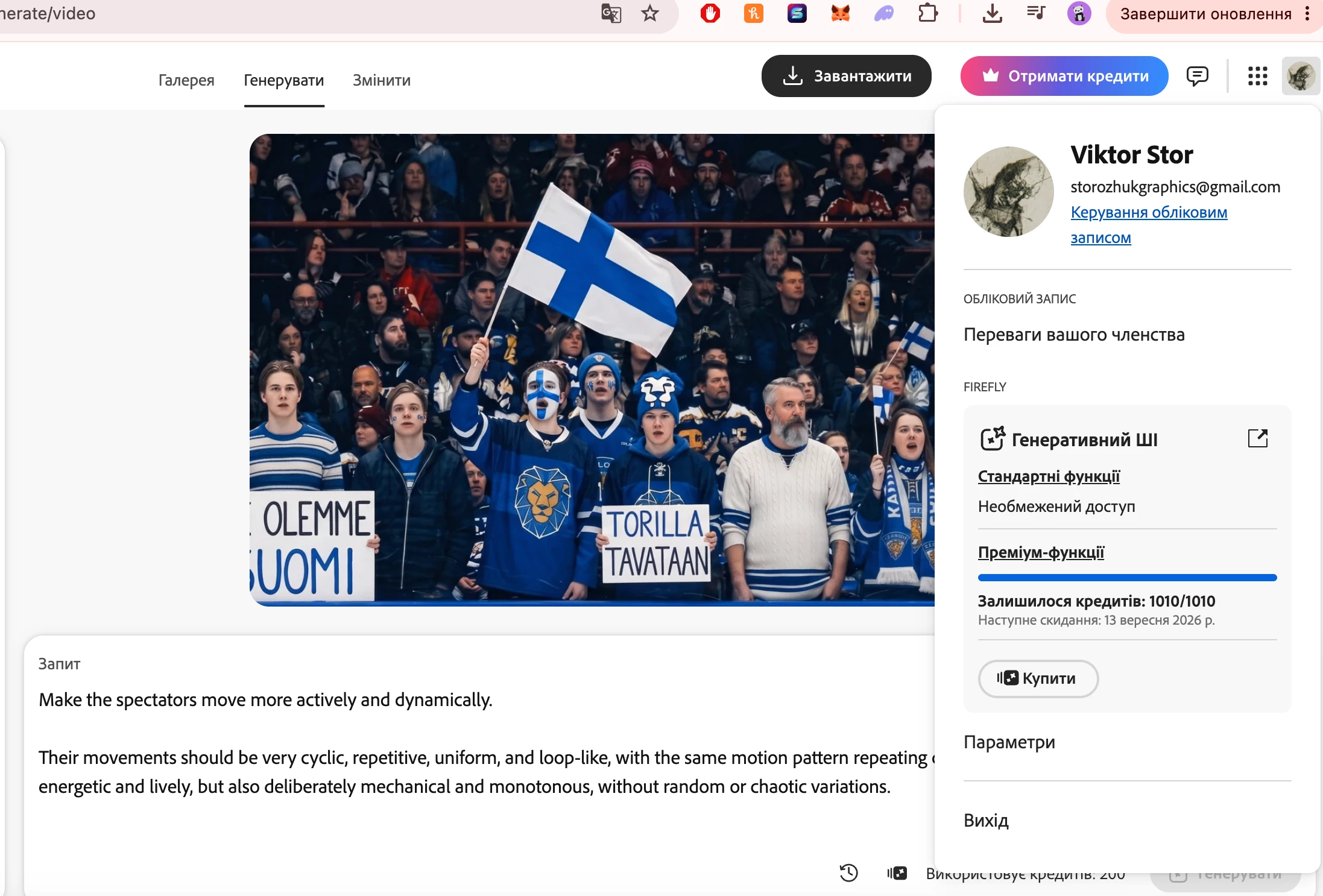The image size is (1323, 896).
Task: Open Параметри in account menu
Action: pos(1009,742)
